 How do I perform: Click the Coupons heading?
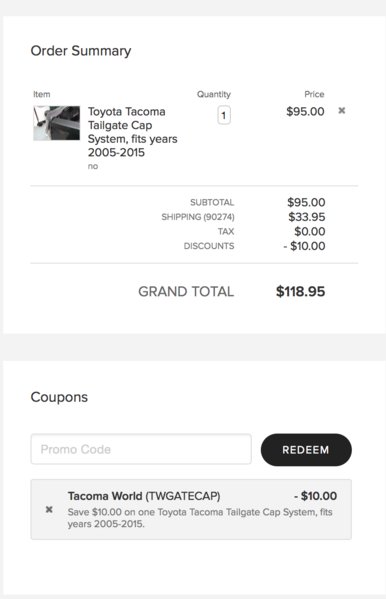[x=59, y=397]
